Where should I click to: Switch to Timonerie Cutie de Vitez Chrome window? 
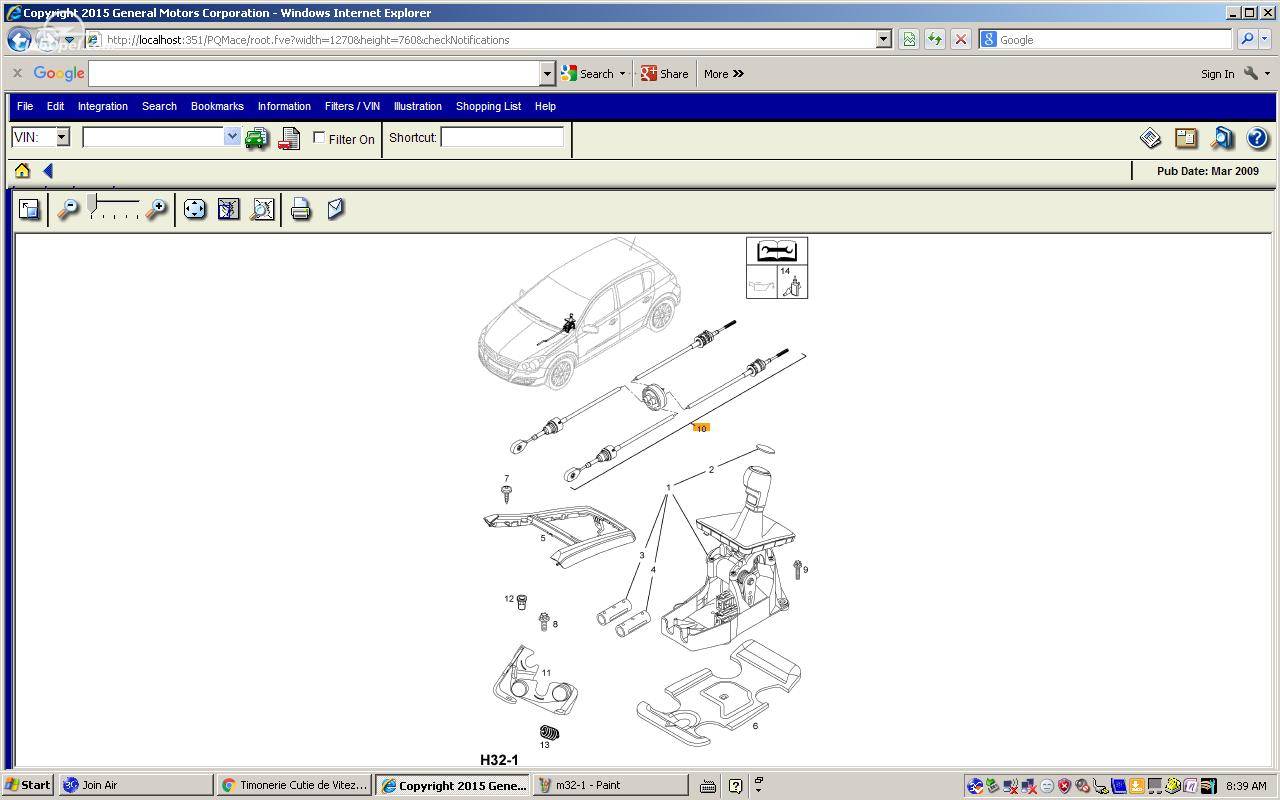(295, 785)
